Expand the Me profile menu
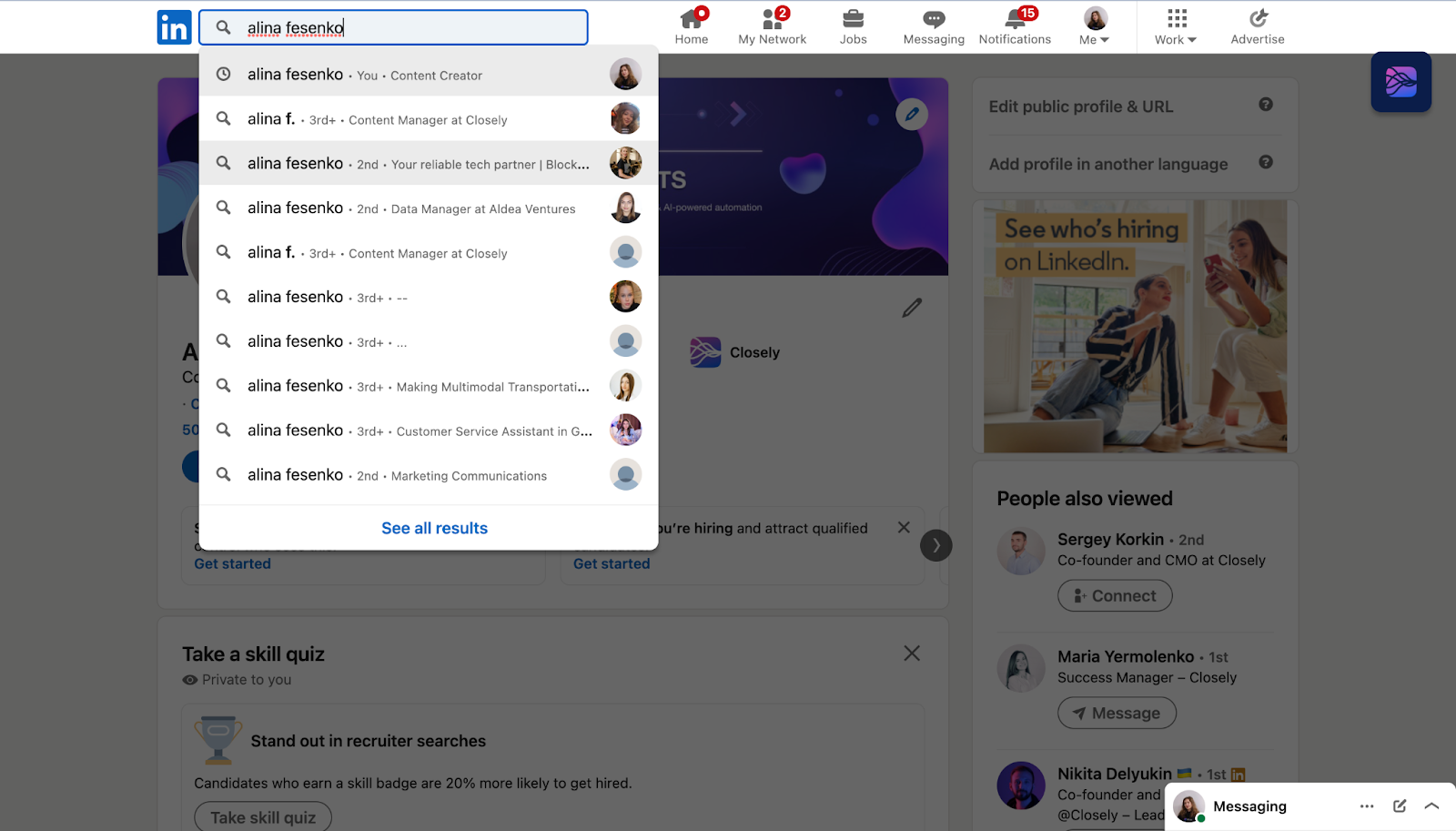Screen dimensions: 1456x831 pos(1095,25)
